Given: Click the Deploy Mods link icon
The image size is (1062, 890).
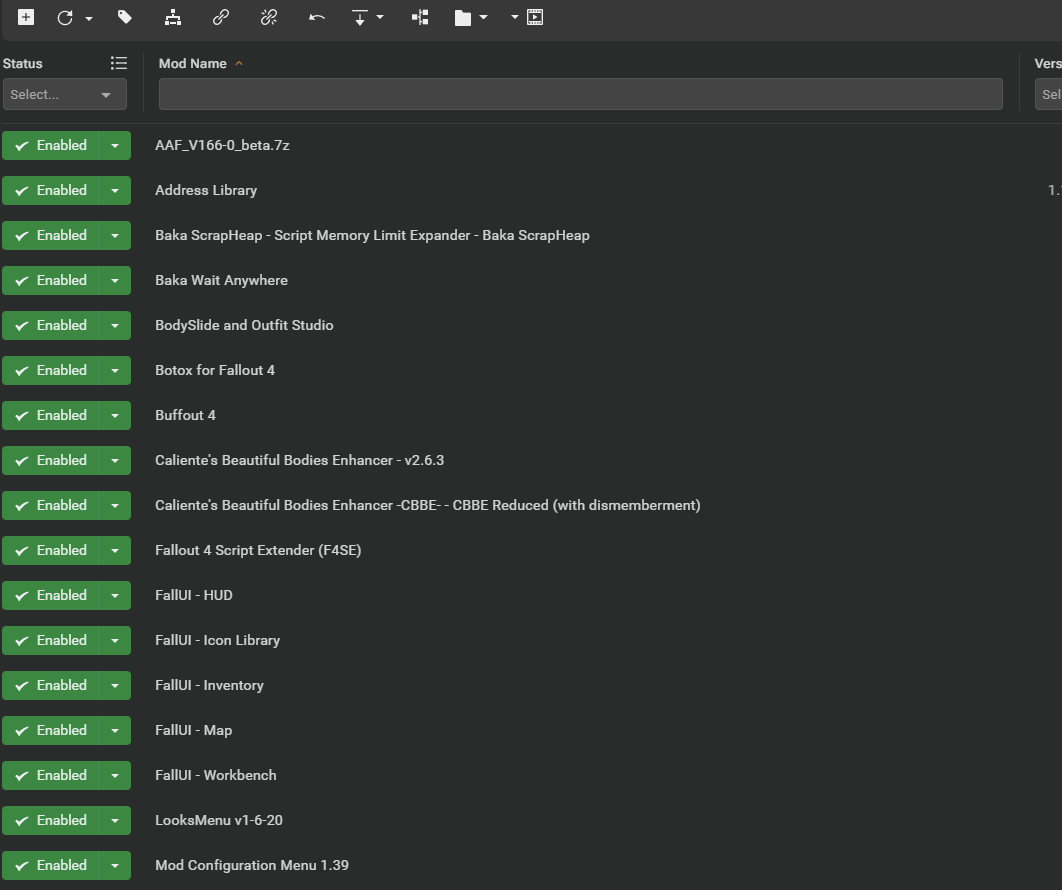Looking at the screenshot, I should point(221,18).
